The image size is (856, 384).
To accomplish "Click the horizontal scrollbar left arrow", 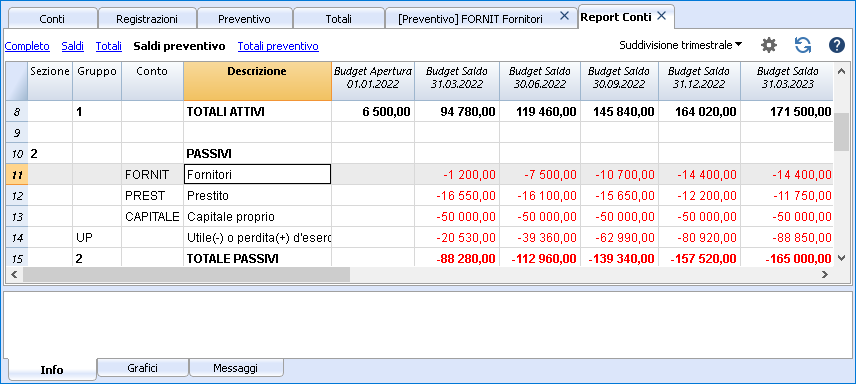I will click(14, 275).
